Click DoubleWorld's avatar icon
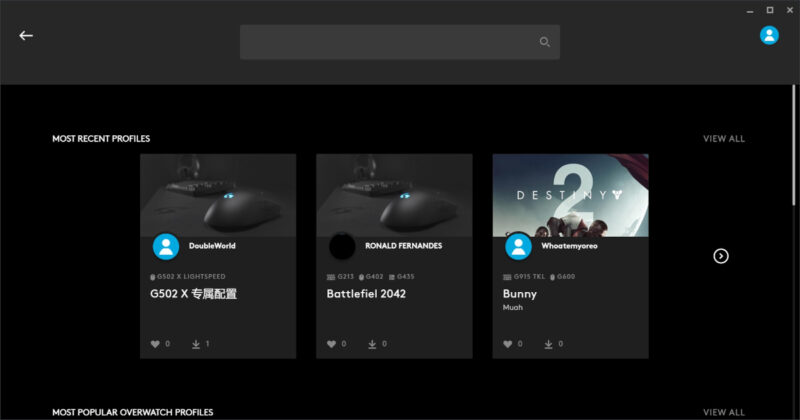This screenshot has width=800, height=420. point(166,246)
